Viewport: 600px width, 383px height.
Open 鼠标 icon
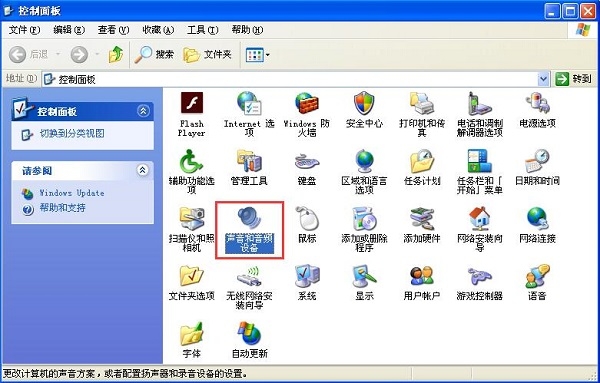pyautogui.click(x=307, y=218)
